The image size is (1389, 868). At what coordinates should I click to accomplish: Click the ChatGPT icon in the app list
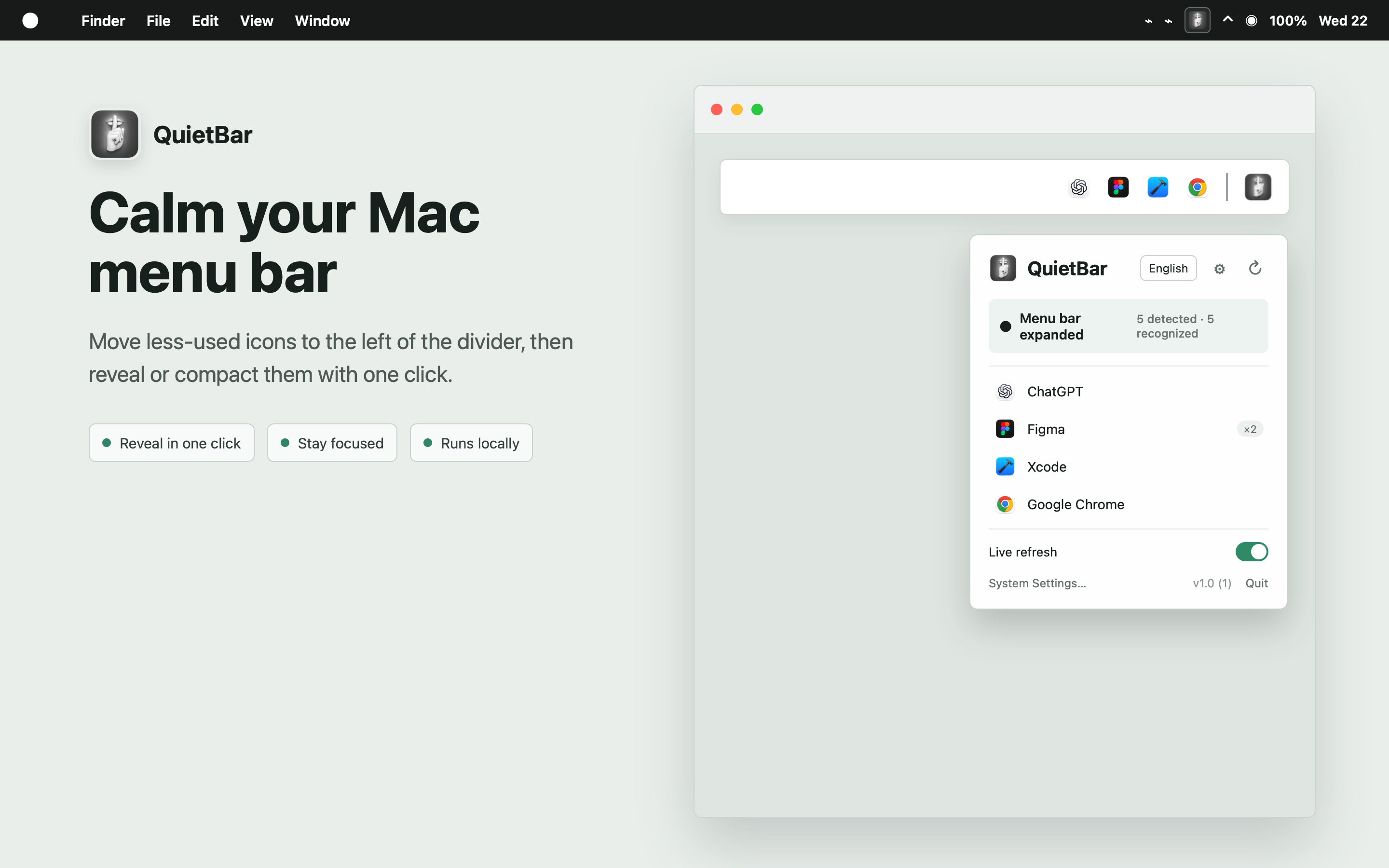coord(1005,392)
